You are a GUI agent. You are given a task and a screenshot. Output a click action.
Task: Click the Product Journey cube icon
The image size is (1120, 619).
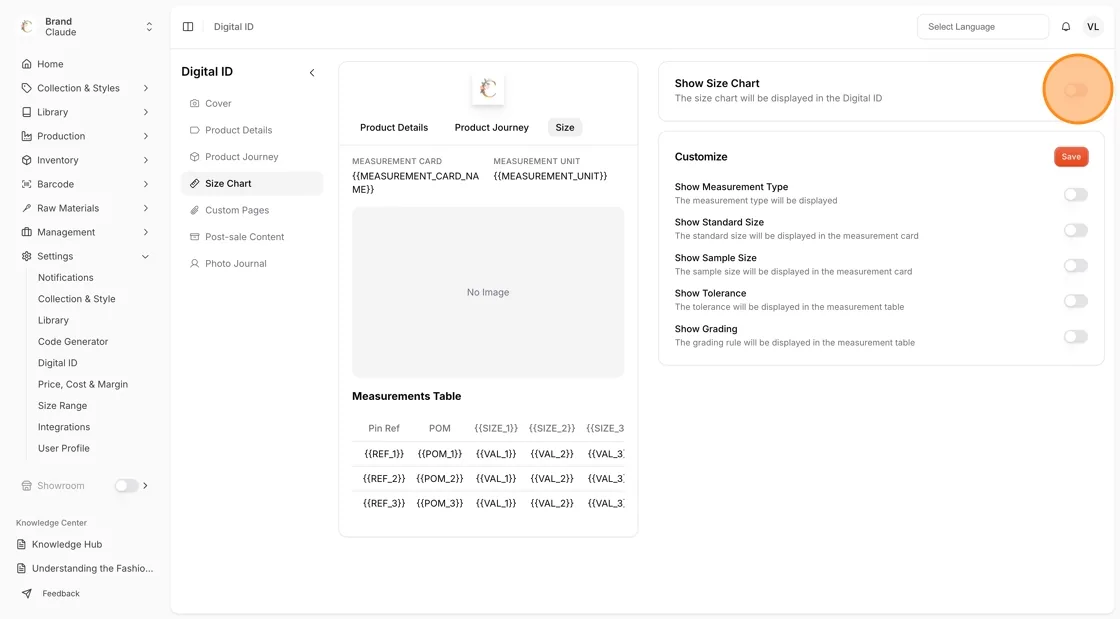pyautogui.click(x=194, y=156)
